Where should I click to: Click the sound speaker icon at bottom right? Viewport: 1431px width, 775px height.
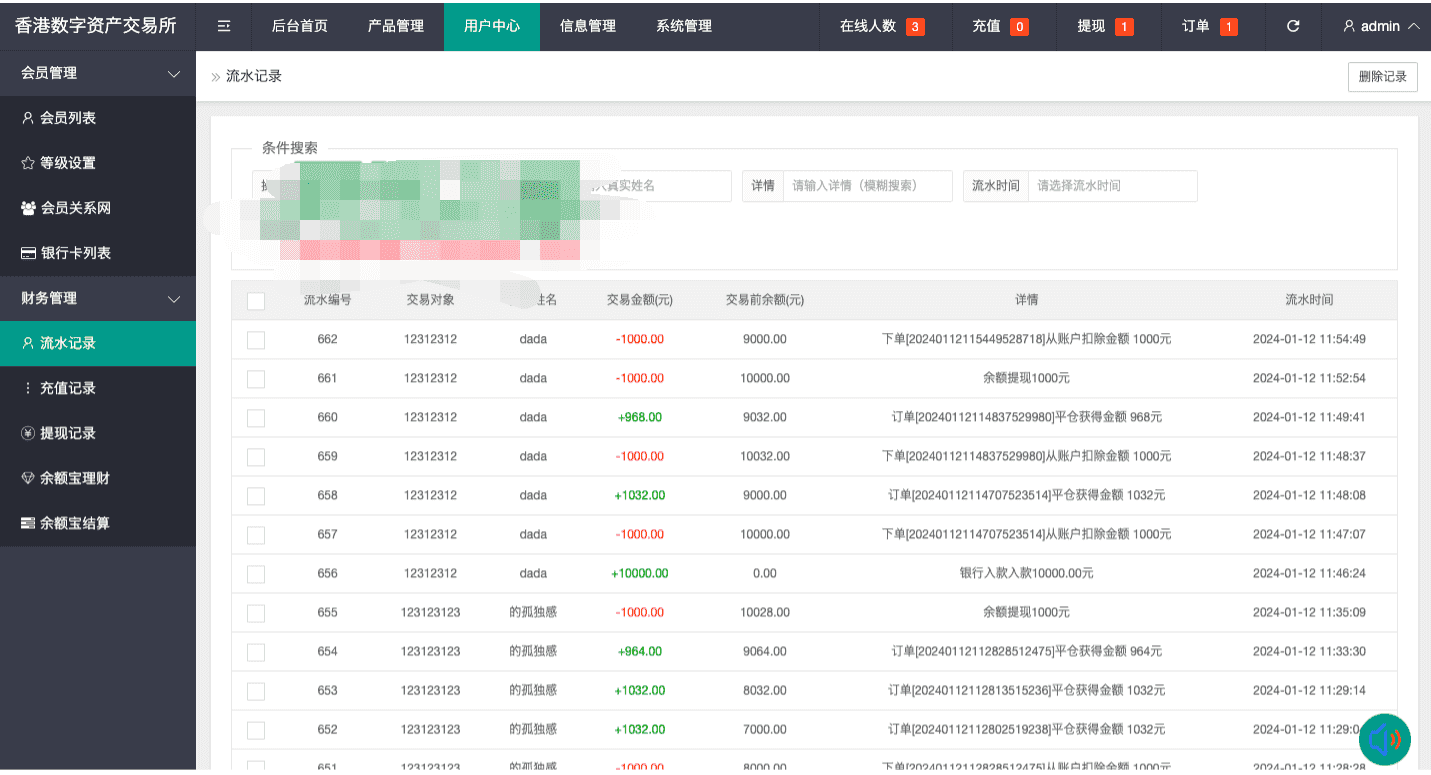pos(1385,740)
